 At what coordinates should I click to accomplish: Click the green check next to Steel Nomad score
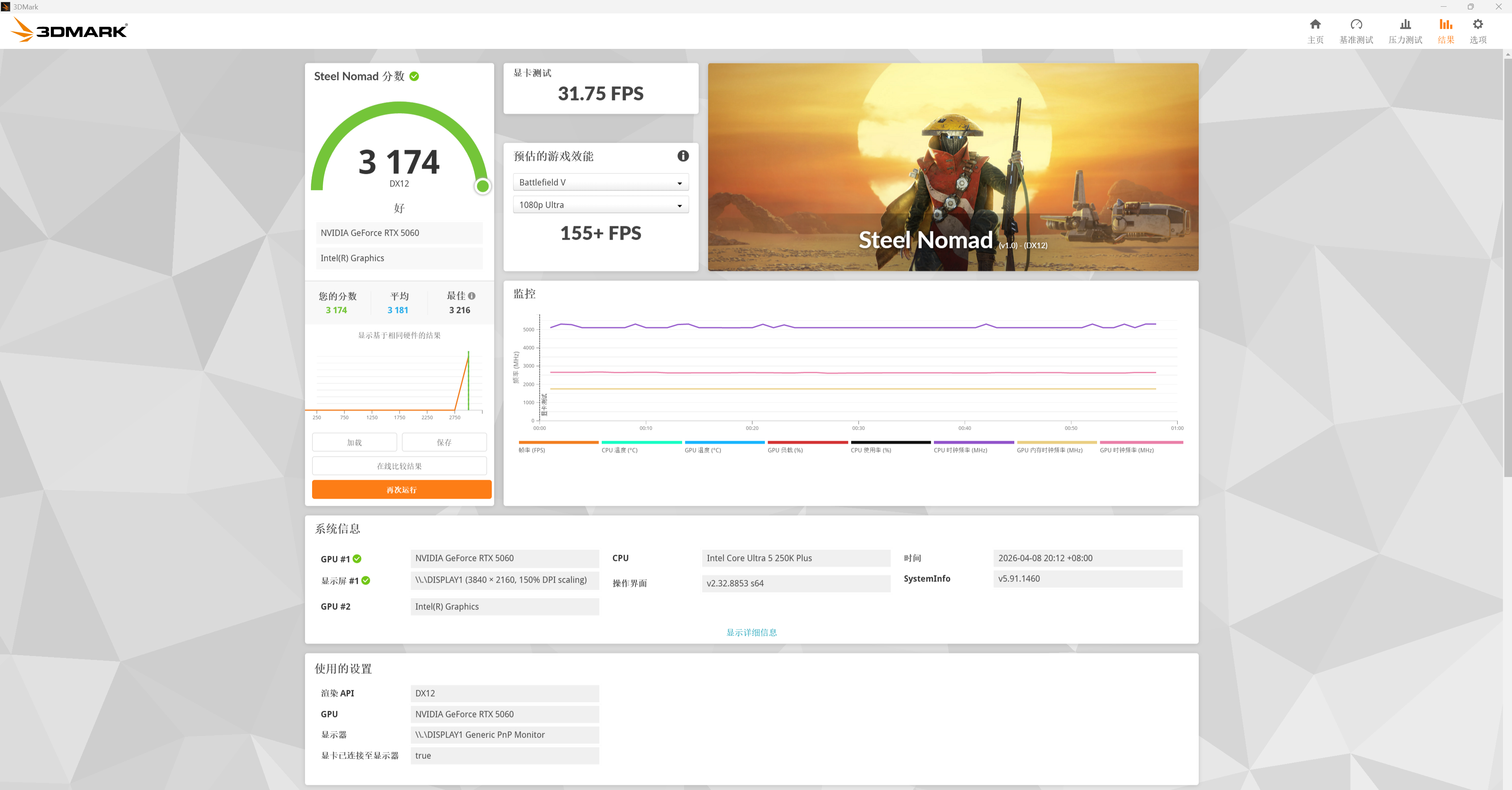point(414,76)
